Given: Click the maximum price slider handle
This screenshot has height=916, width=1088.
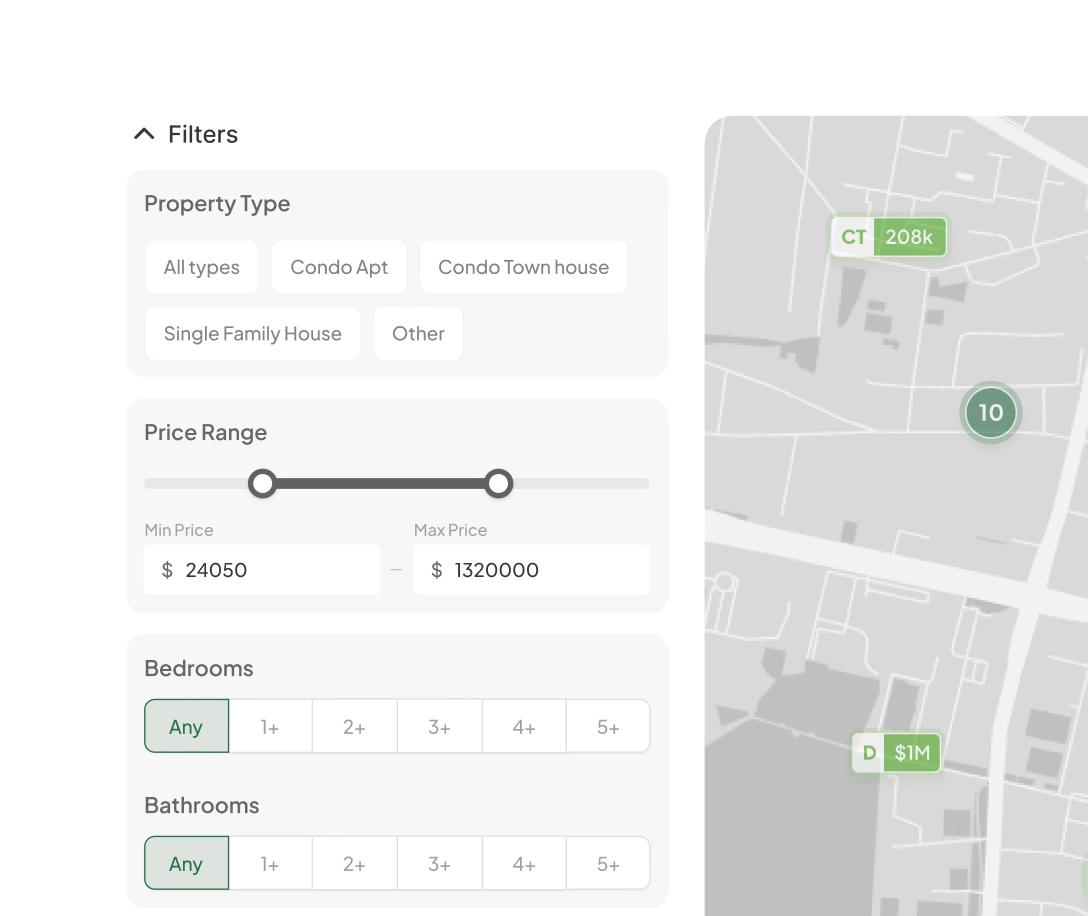Looking at the screenshot, I should pos(498,484).
